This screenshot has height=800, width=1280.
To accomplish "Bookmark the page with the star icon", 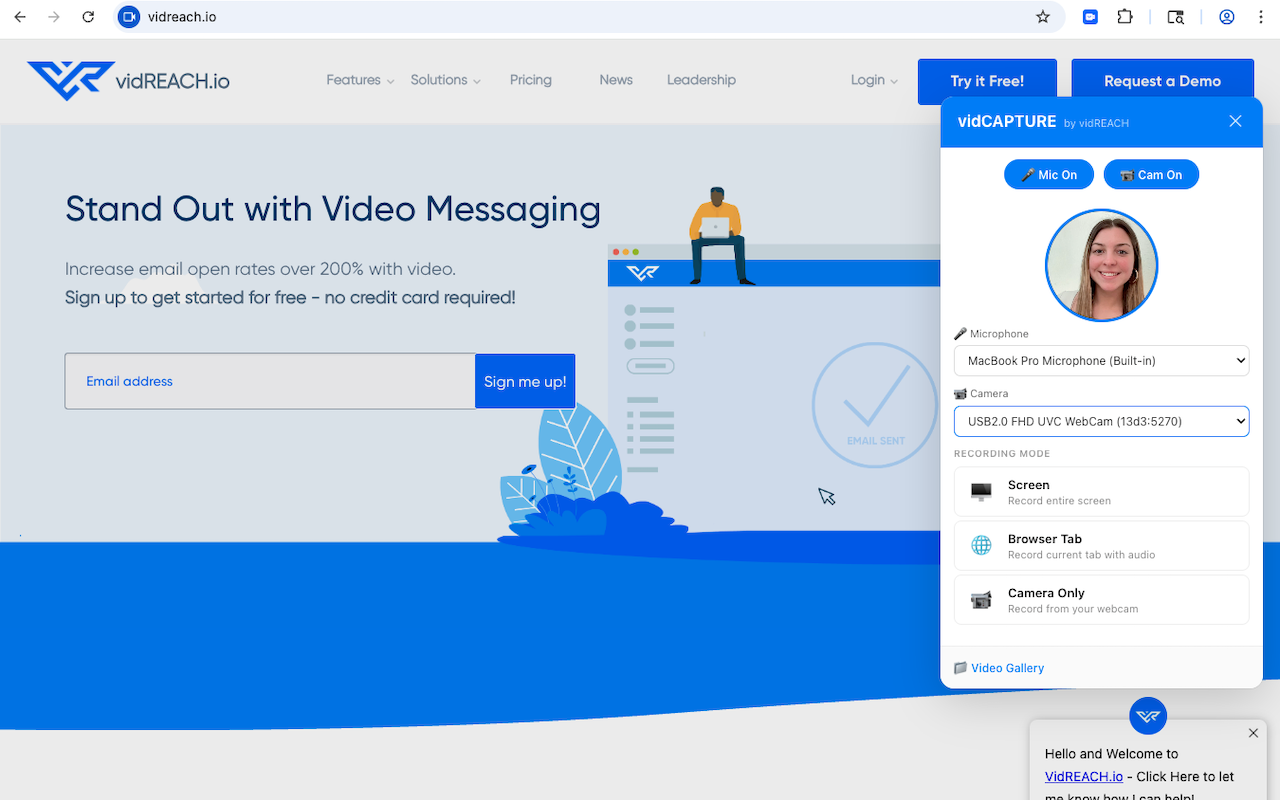I will pos(1043,17).
